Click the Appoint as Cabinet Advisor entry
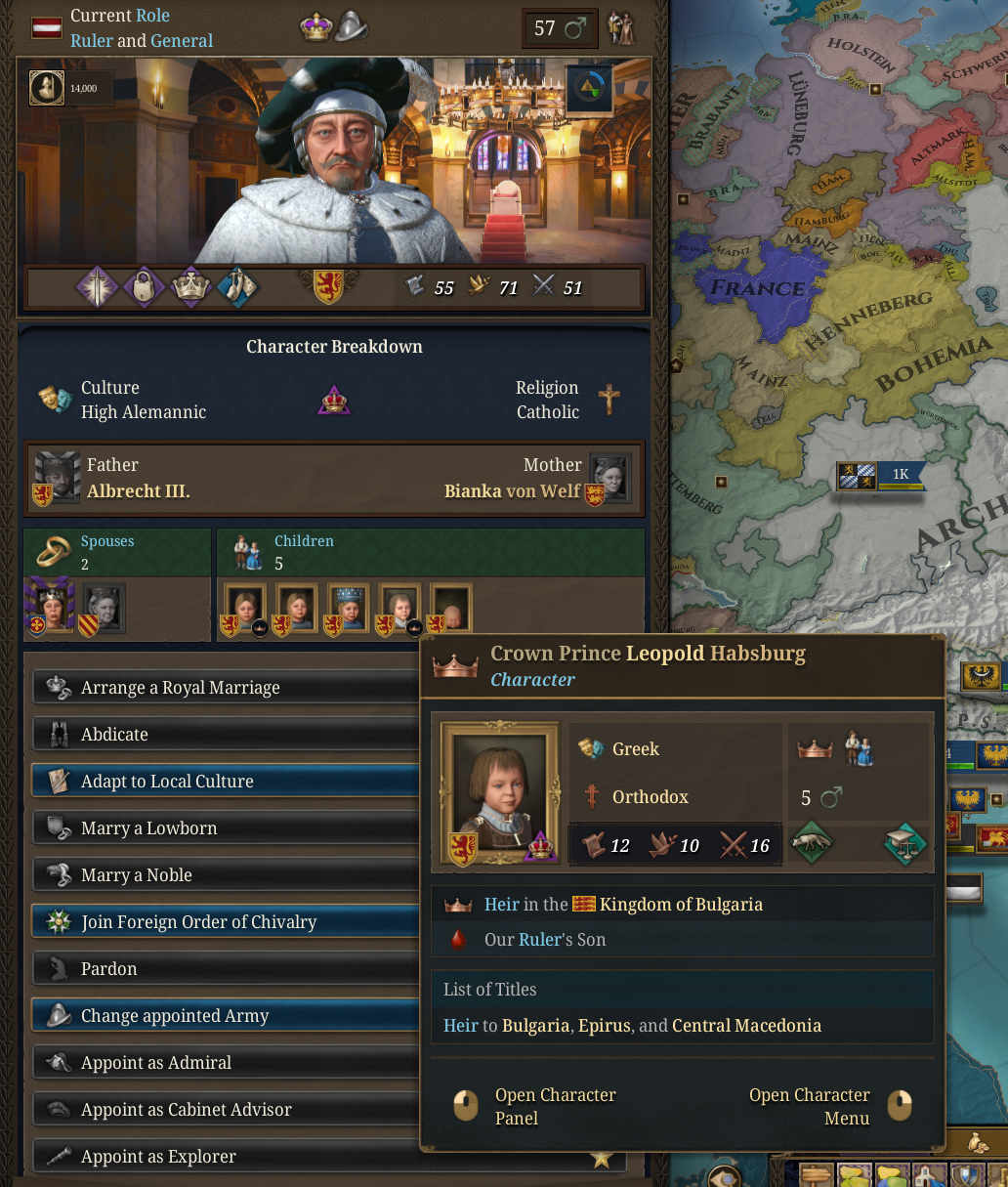The width and height of the screenshot is (1008, 1187). tap(225, 1110)
